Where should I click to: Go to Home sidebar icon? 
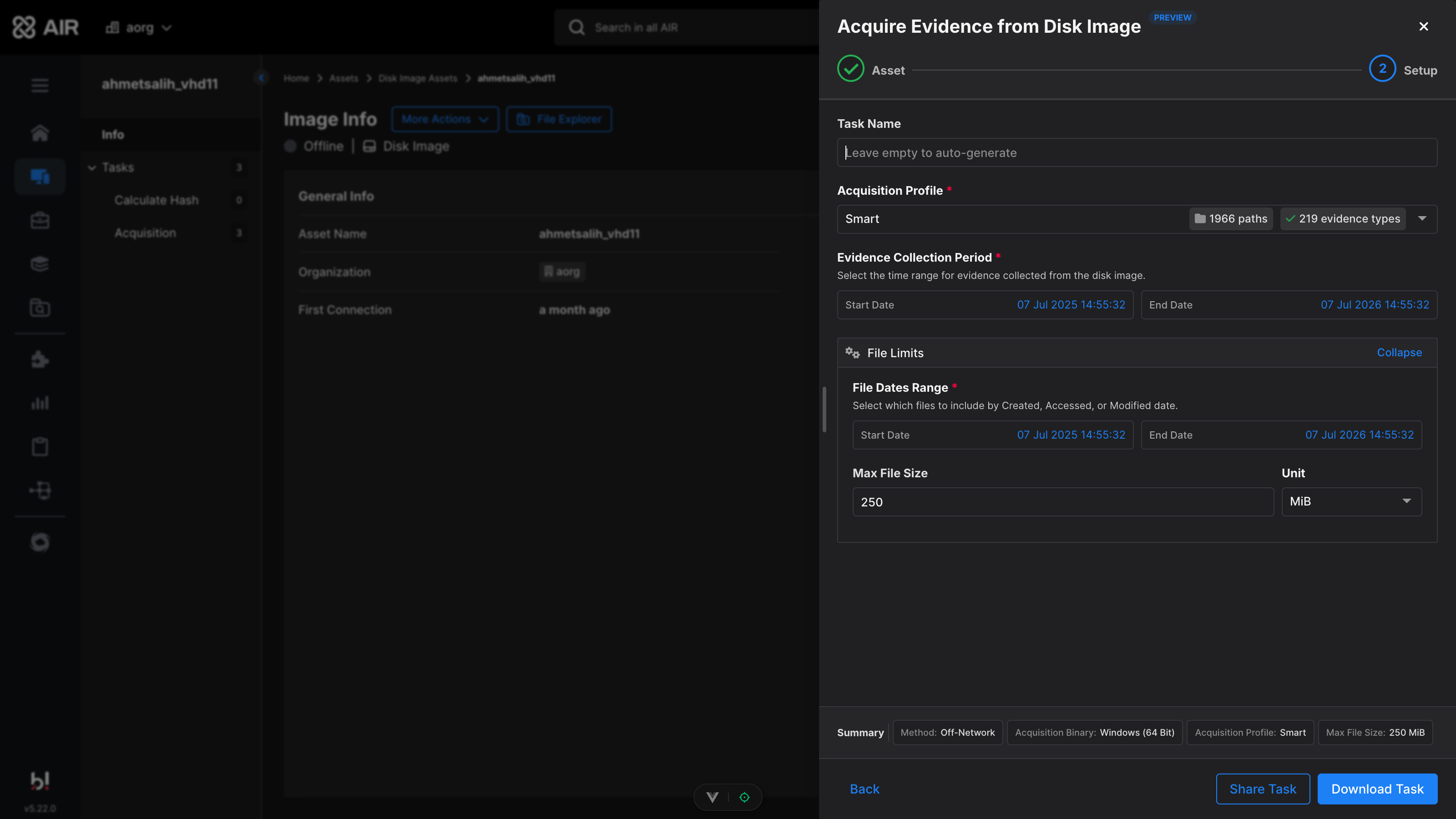40,133
